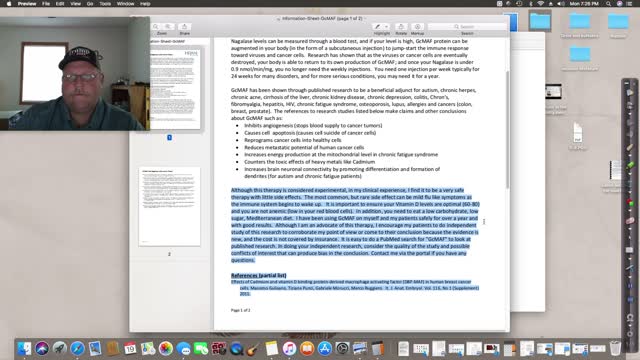This screenshot has height=360, width=640.
Task: Open the Trash in the Dock
Action: coord(615,349)
